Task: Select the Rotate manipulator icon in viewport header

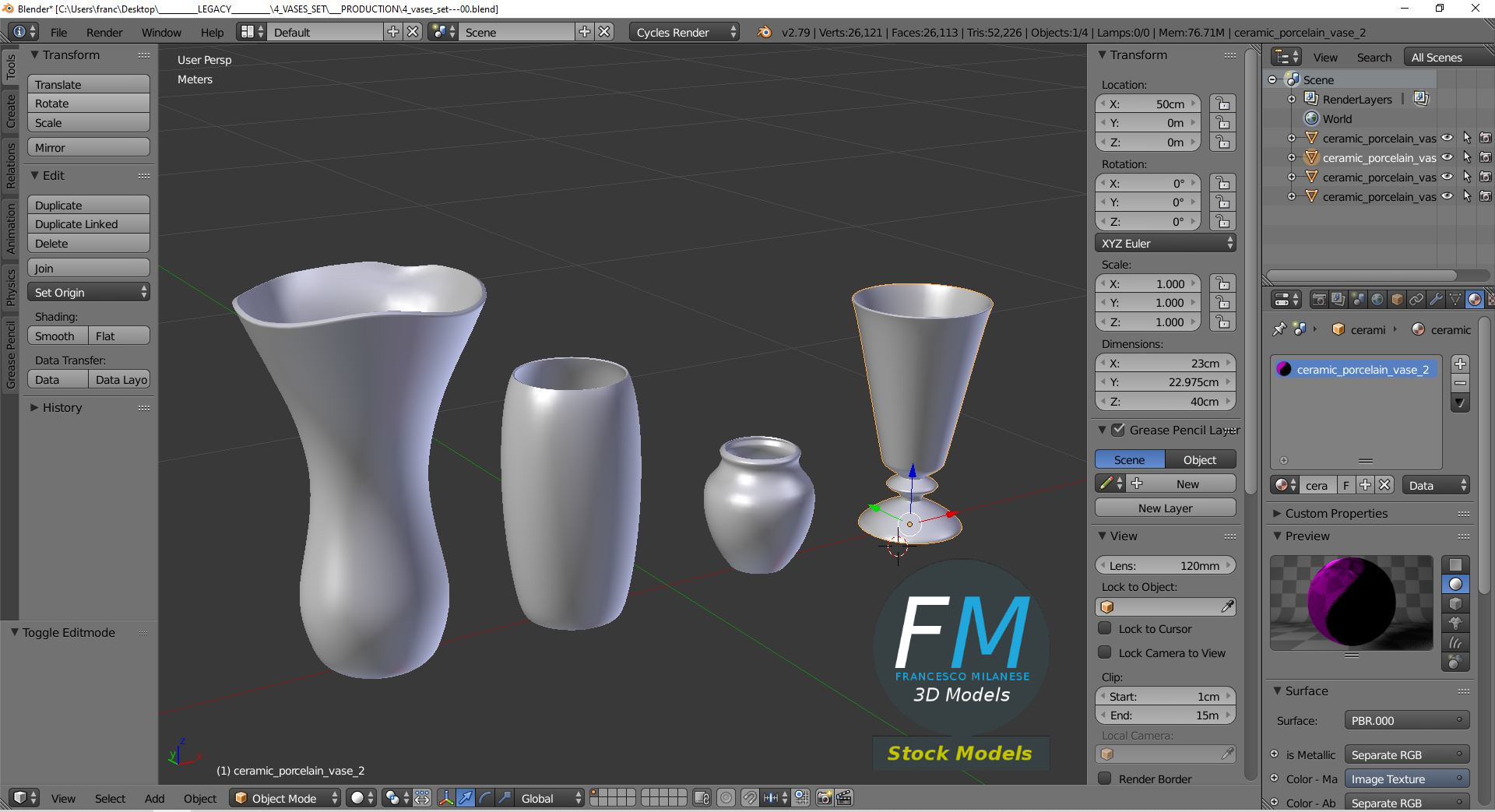Action: tap(484, 798)
